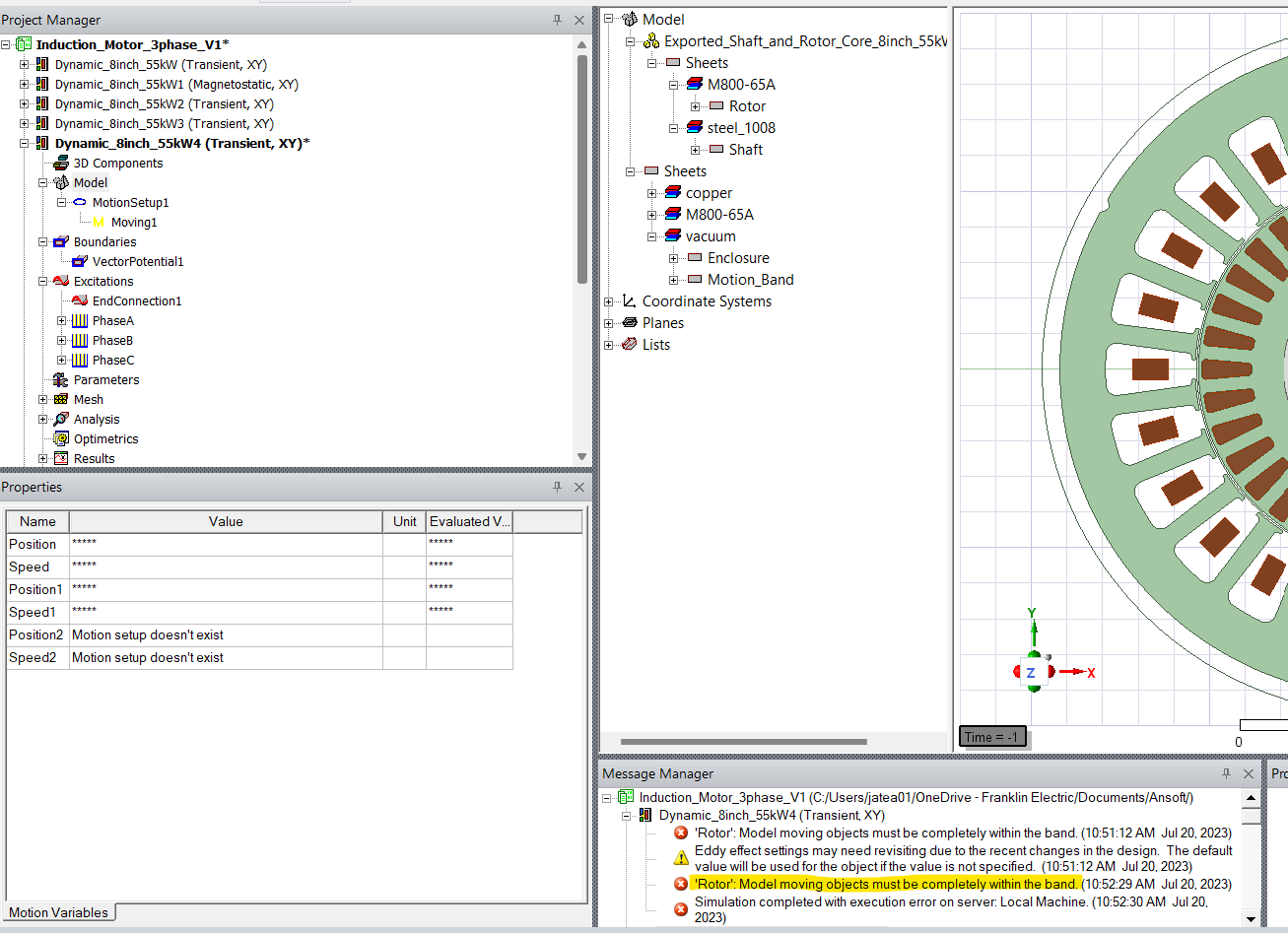Image resolution: width=1288 pixels, height=933 pixels.
Task: Click the Mesh icon
Action: click(x=61, y=399)
